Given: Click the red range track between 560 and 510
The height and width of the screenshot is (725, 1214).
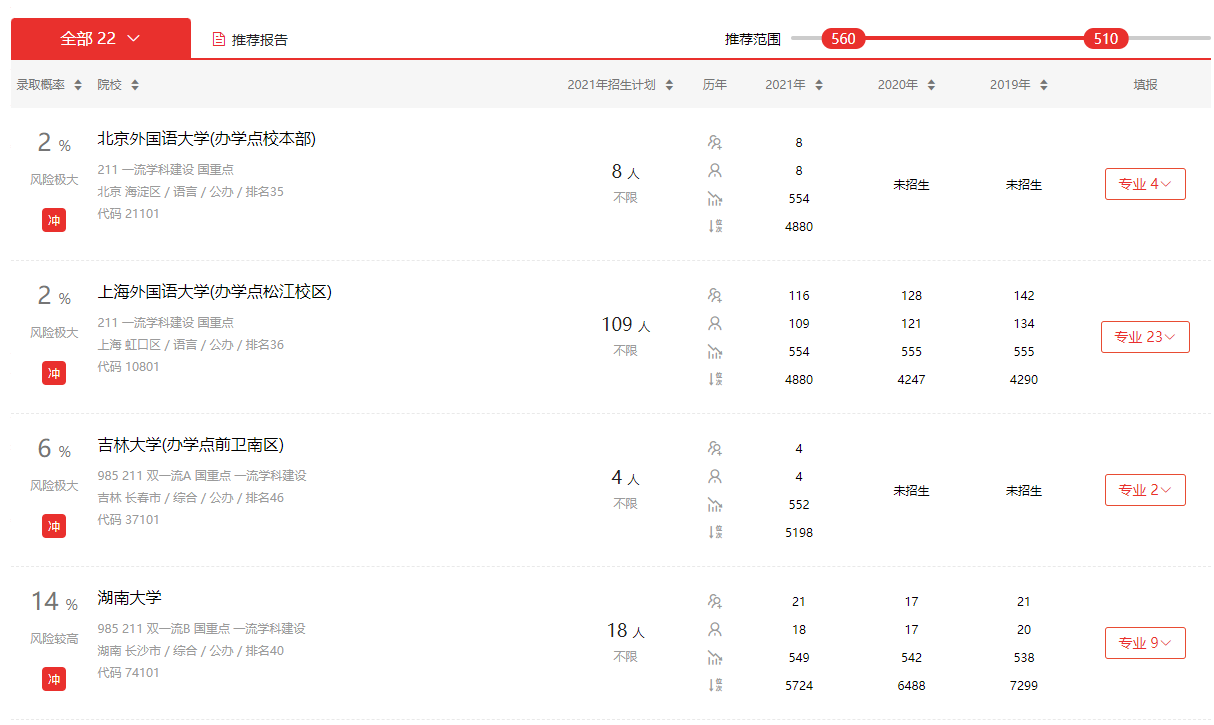Looking at the screenshot, I should click(974, 39).
